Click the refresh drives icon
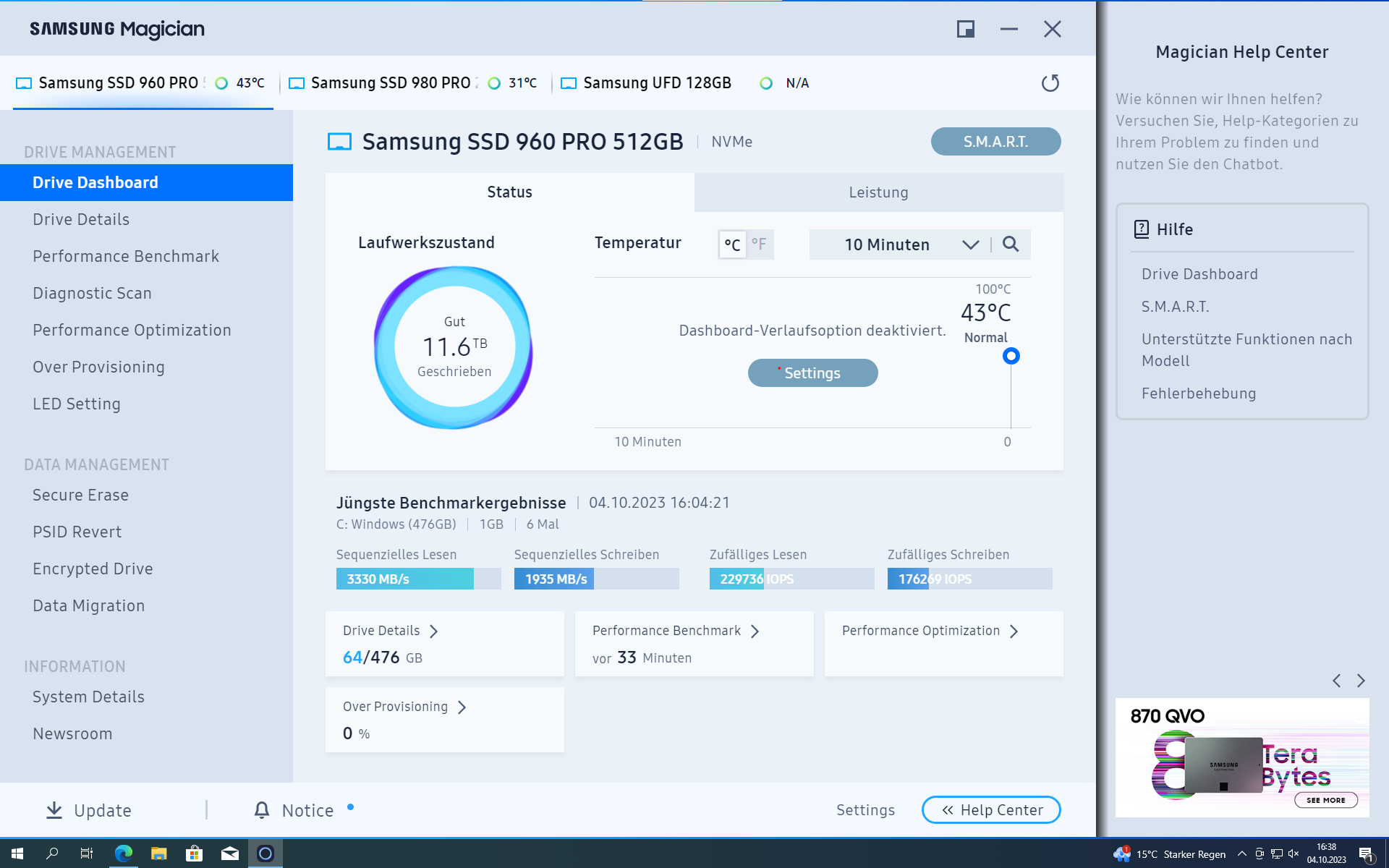Image resolution: width=1389 pixels, height=868 pixels. [x=1050, y=83]
